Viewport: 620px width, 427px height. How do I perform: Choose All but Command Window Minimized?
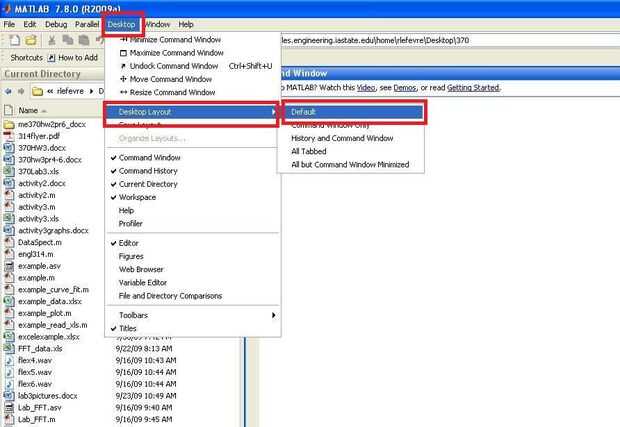pyautogui.click(x=350, y=164)
